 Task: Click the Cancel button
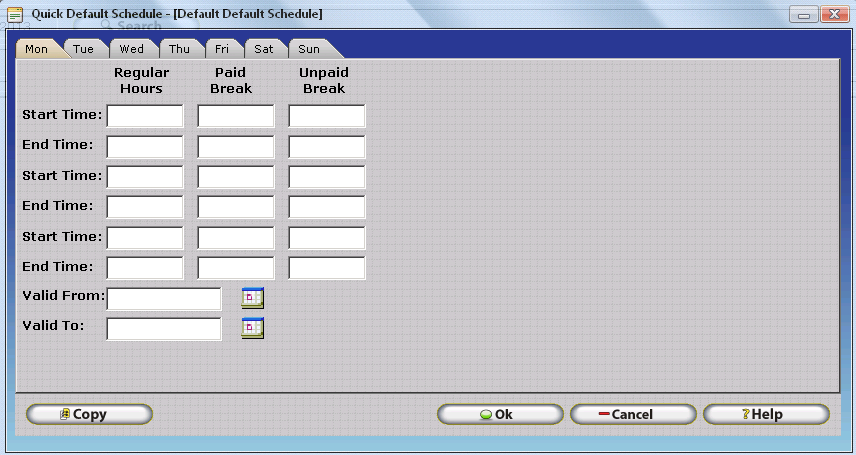click(x=633, y=414)
